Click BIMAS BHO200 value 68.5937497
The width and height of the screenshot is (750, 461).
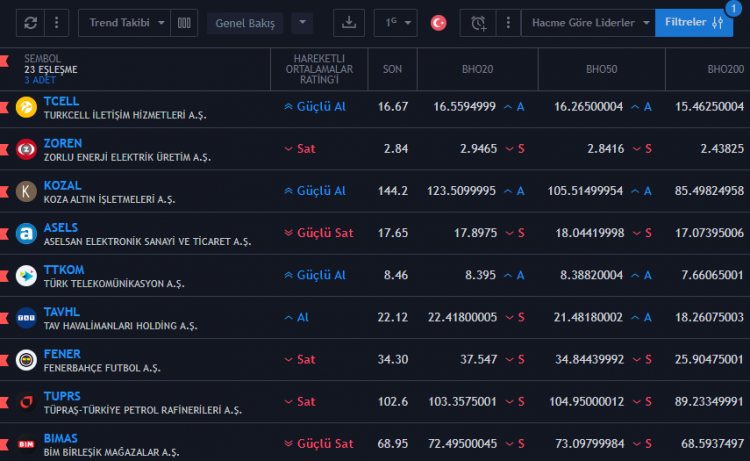click(713, 443)
